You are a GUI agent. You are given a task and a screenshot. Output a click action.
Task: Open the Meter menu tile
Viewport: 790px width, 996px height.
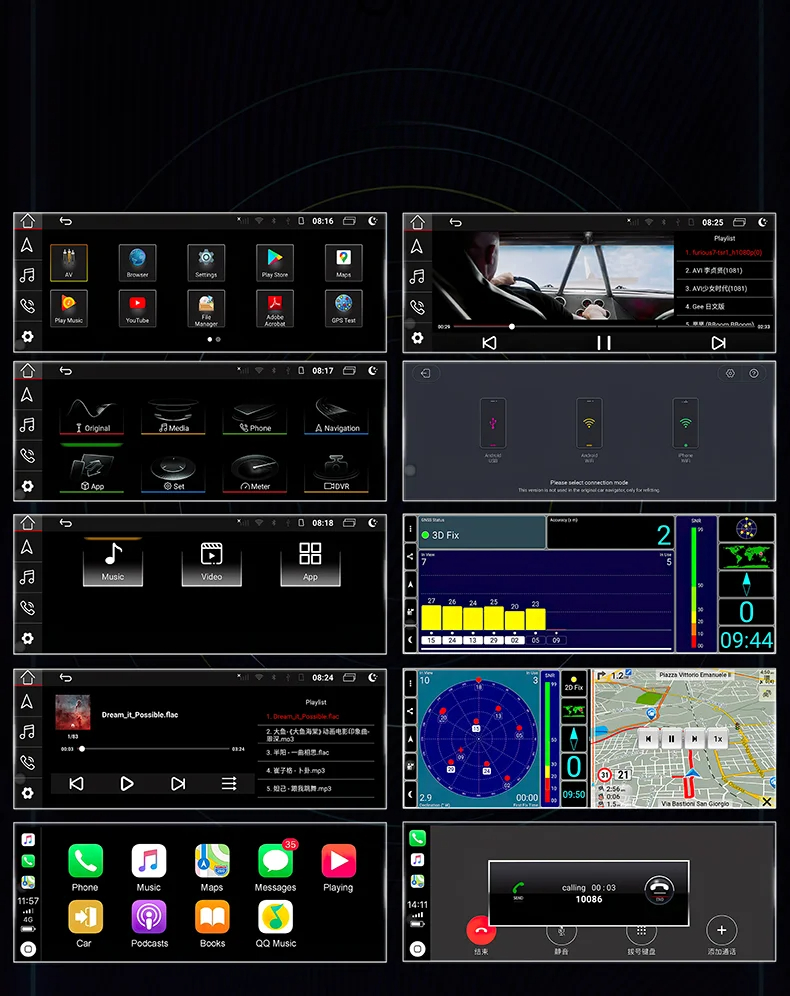coord(255,474)
